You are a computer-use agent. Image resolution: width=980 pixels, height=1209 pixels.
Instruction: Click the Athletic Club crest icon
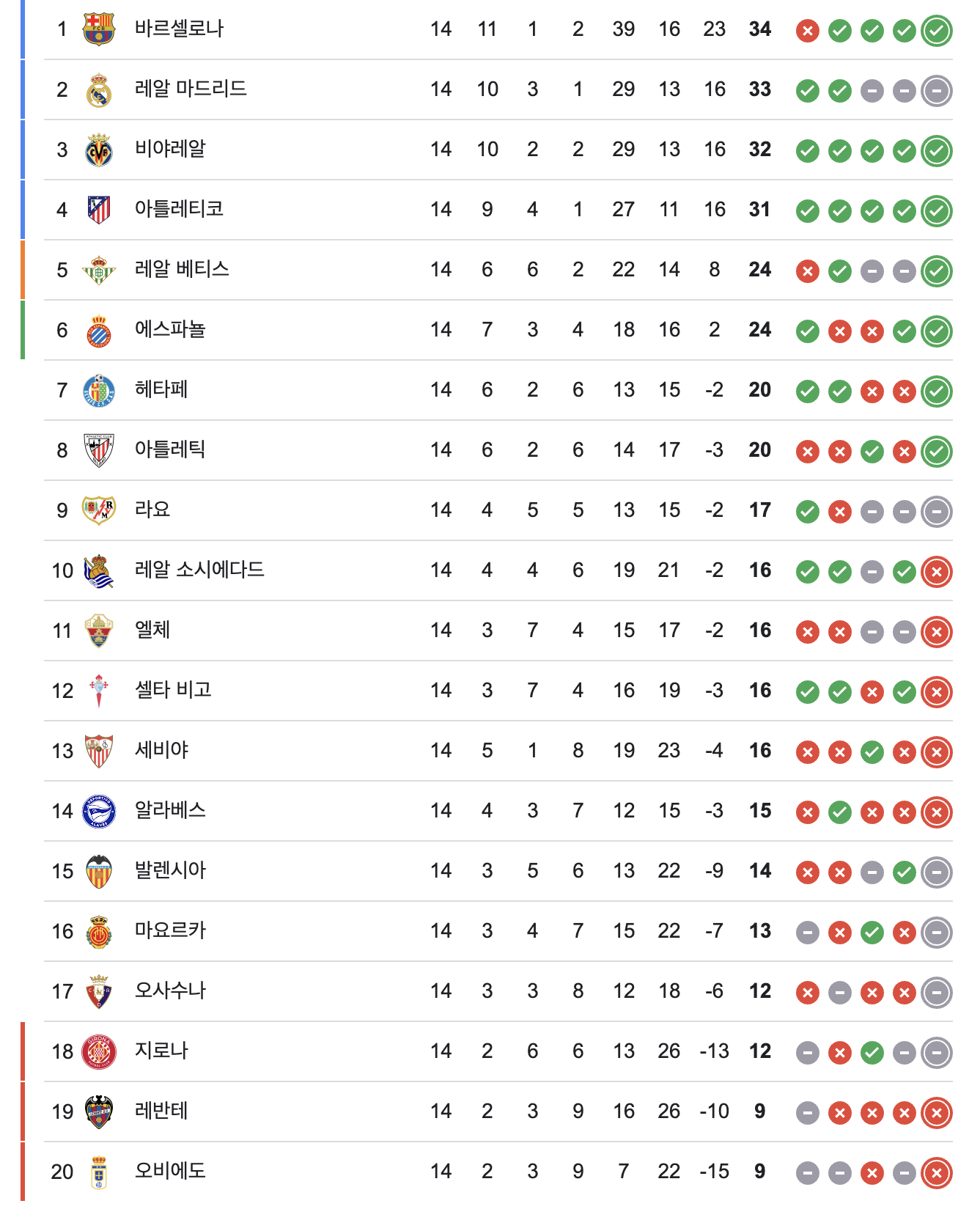click(x=99, y=450)
